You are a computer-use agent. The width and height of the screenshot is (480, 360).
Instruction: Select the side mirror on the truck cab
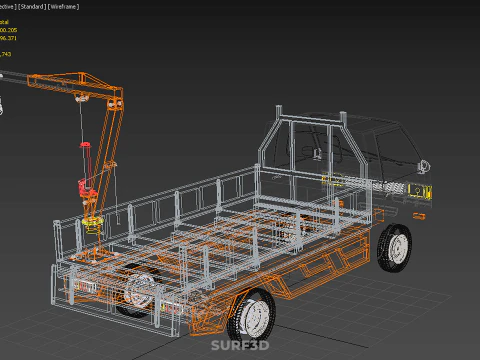coord(424,166)
